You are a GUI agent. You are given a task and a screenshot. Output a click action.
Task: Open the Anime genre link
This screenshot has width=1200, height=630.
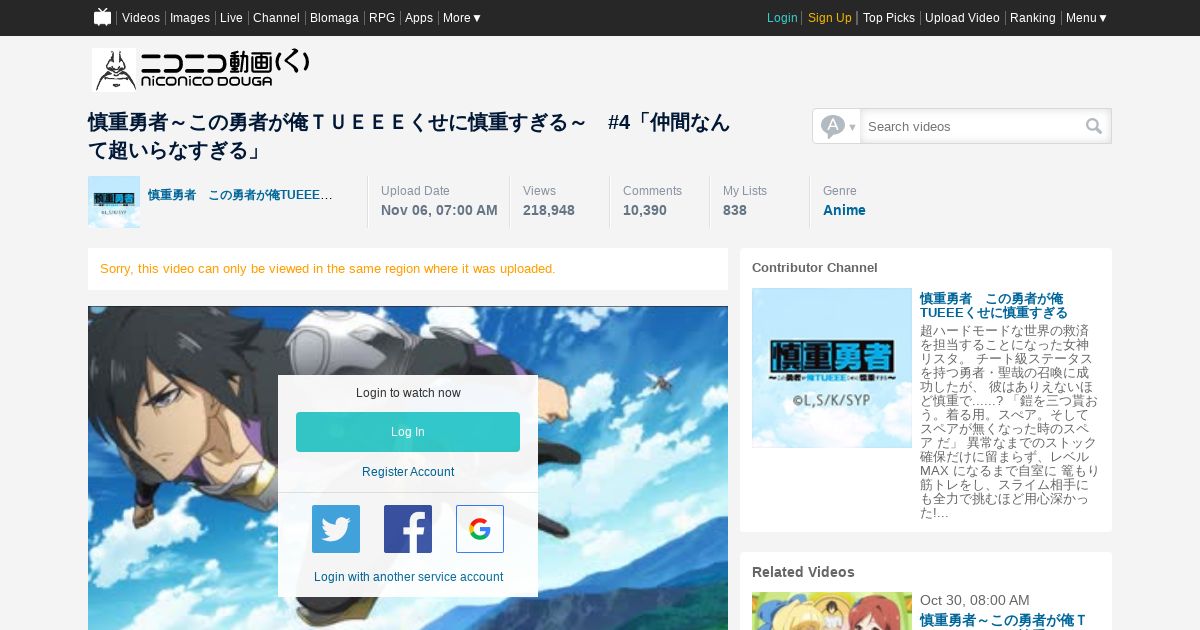click(844, 210)
